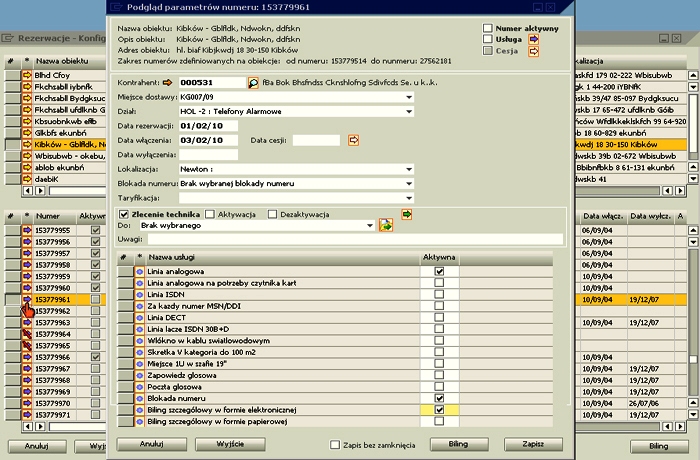This screenshot has height=460, width=700.
Task: Click the Wyjście button in the dialog
Action: (230, 444)
